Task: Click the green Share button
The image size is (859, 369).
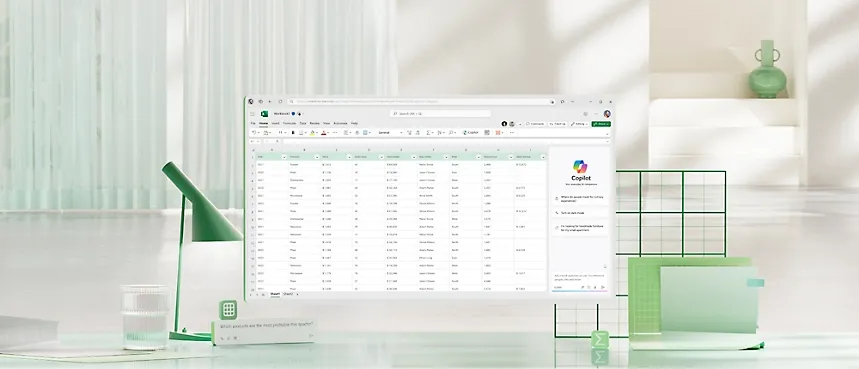Action: click(x=602, y=124)
